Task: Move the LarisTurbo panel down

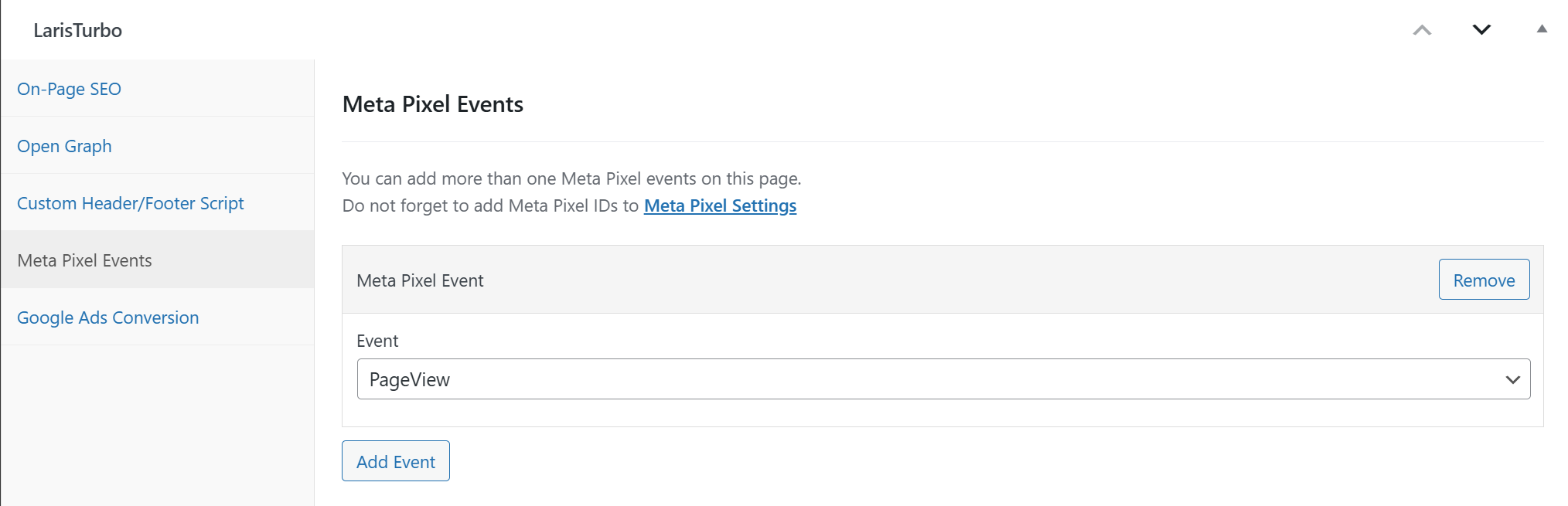Action: [1481, 30]
